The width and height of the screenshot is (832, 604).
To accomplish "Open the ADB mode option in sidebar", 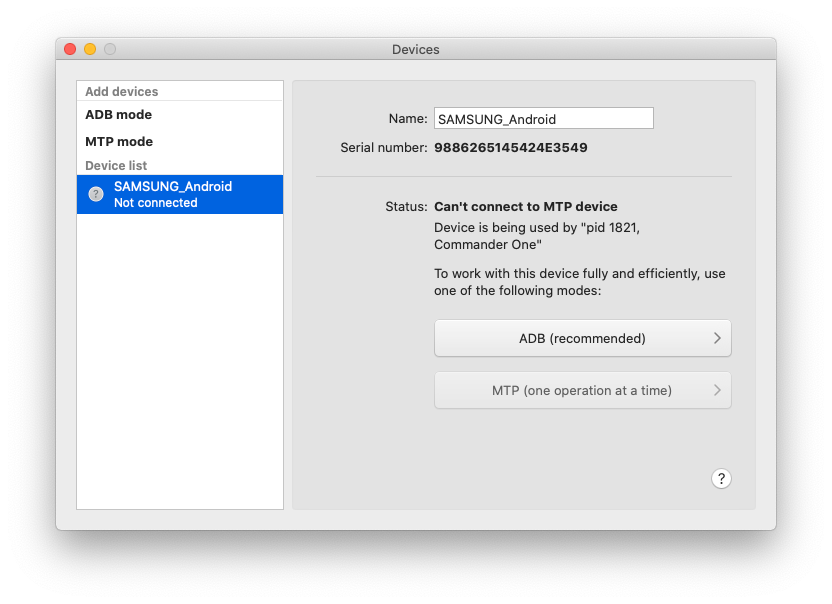I will 180,115.
